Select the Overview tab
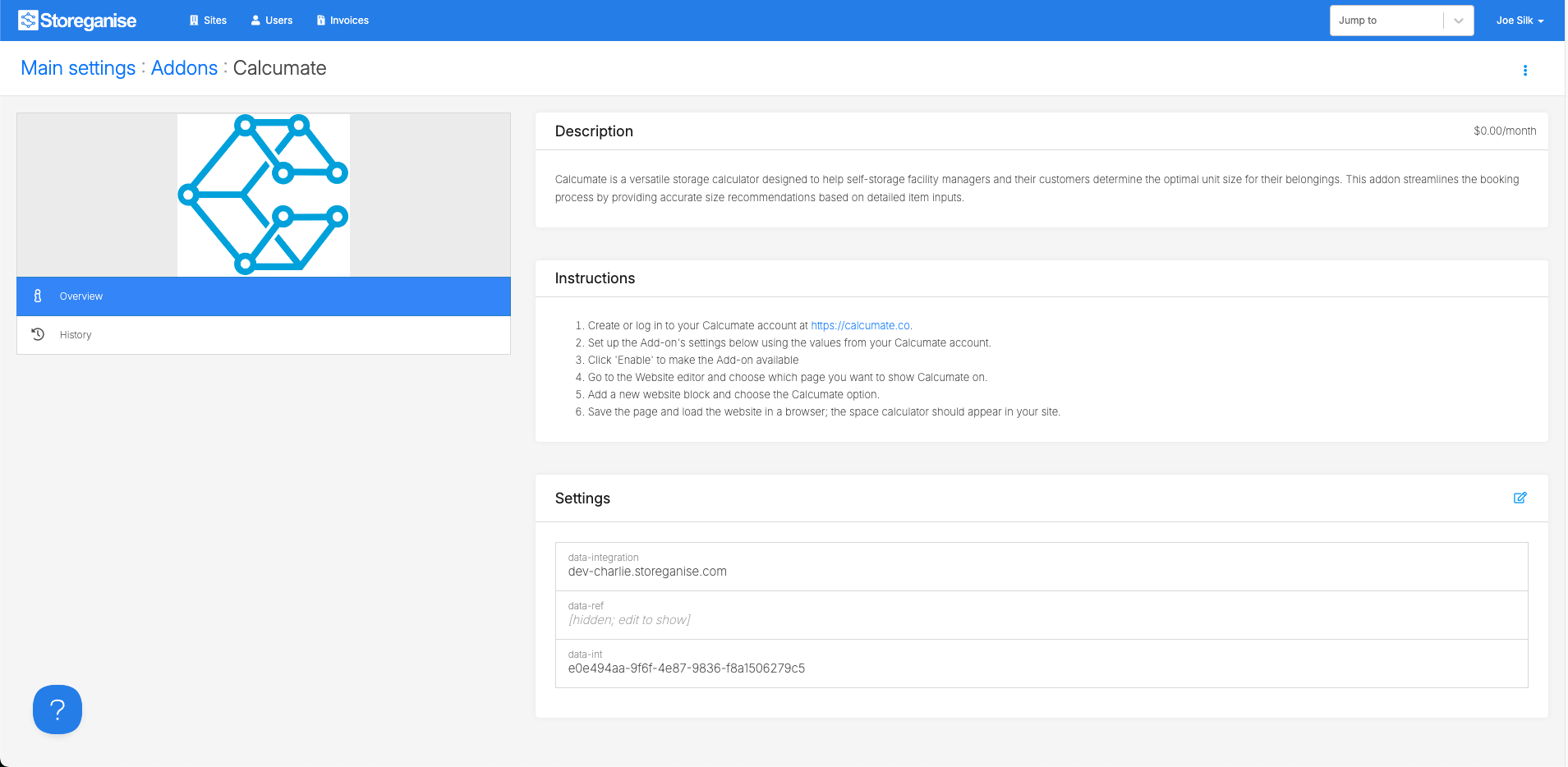The image size is (1568, 767). (x=264, y=296)
